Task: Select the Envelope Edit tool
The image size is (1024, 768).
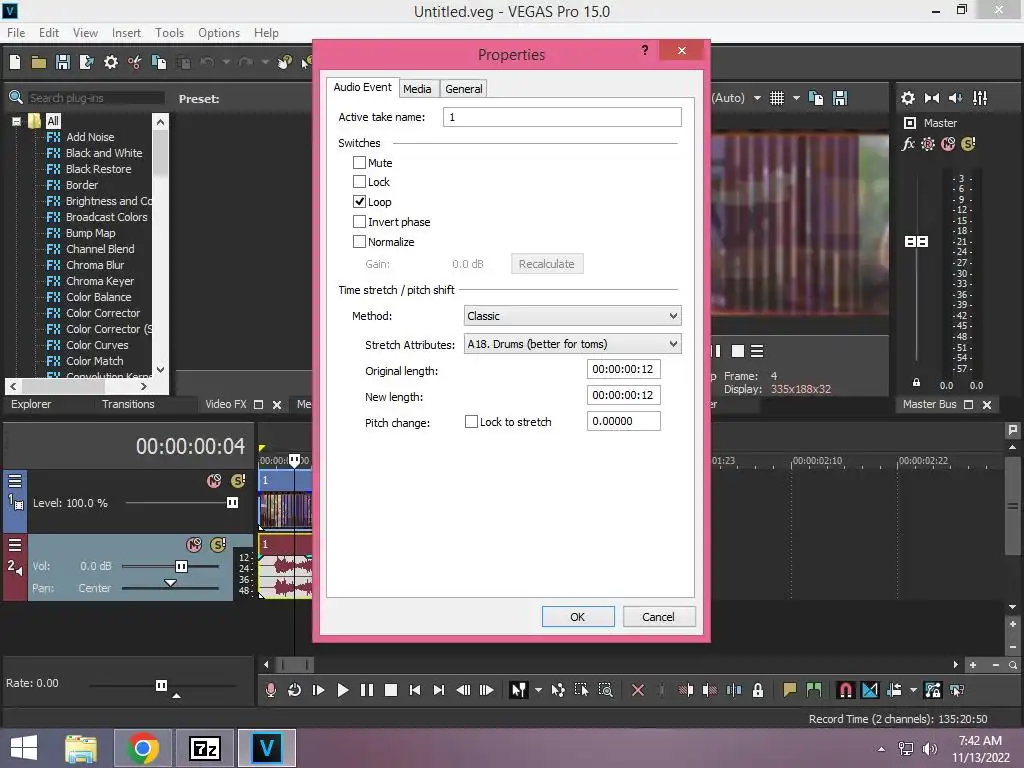Action: [558, 690]
